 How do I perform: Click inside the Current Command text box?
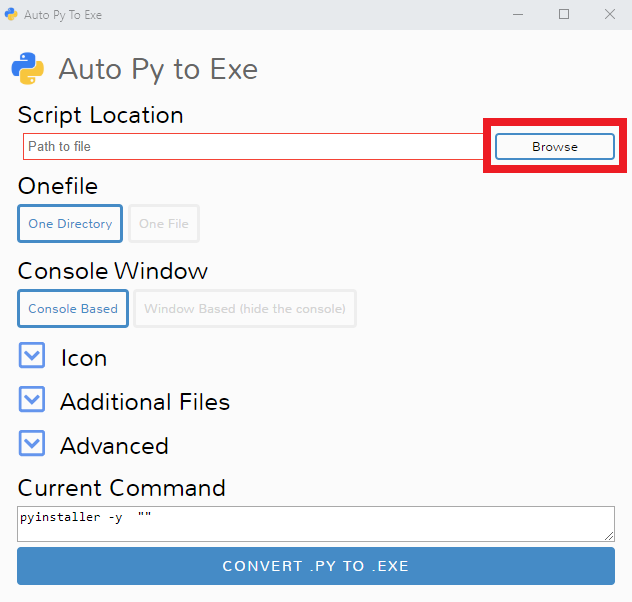click(x=316, y=524)
